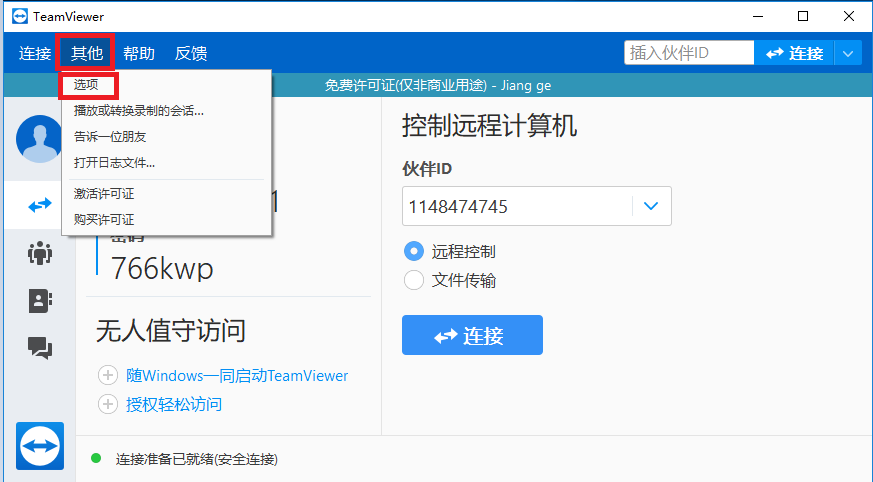Viewport: 873px width, 482px height.
Task: Open the 反馈 menu
Action: tap(190, 53)
